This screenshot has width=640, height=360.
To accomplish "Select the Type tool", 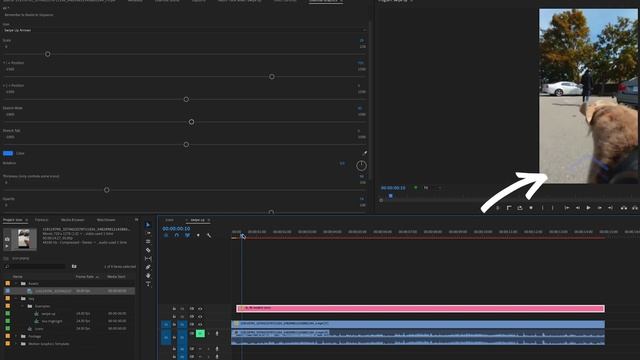I will pos(148,284).
